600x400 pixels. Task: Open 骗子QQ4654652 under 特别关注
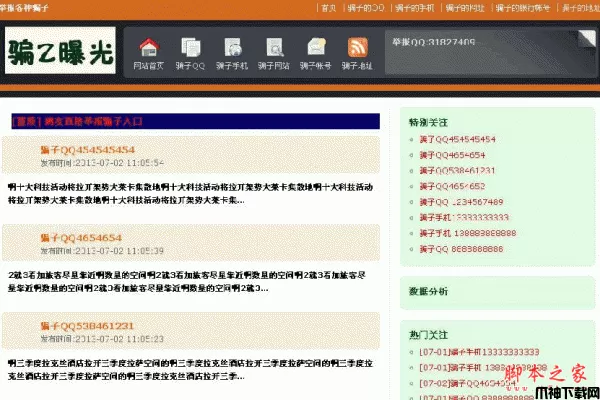[x=452, y=186]
